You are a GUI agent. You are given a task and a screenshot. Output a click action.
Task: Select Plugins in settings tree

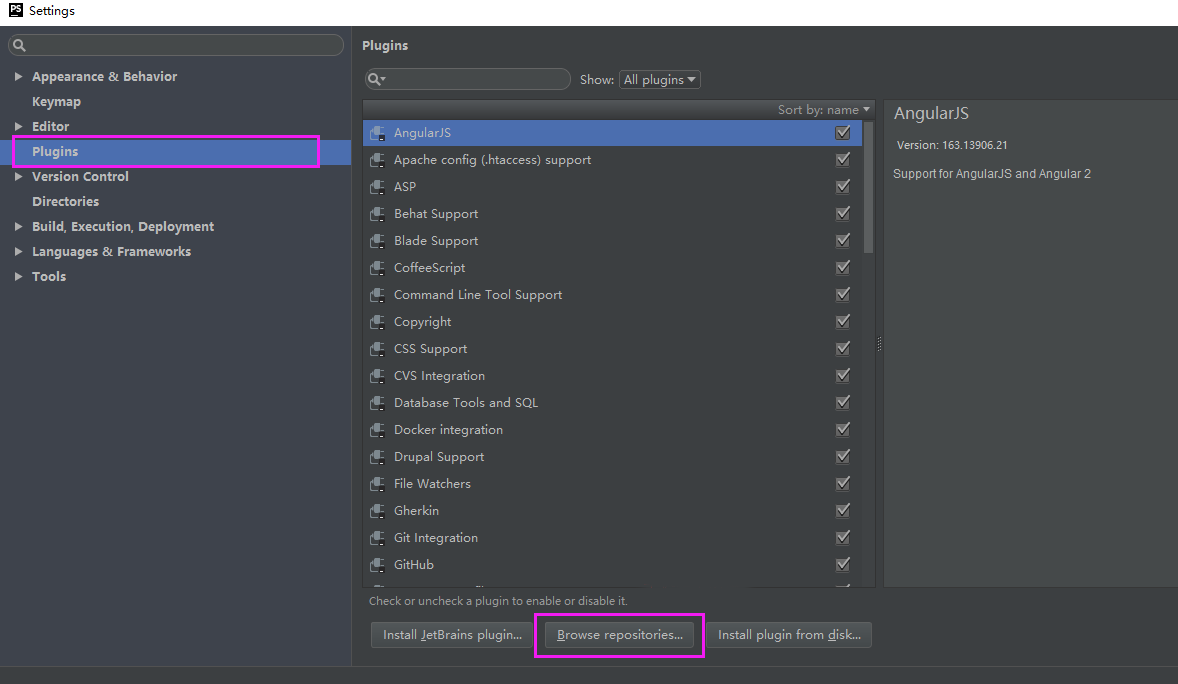point(55,152)
